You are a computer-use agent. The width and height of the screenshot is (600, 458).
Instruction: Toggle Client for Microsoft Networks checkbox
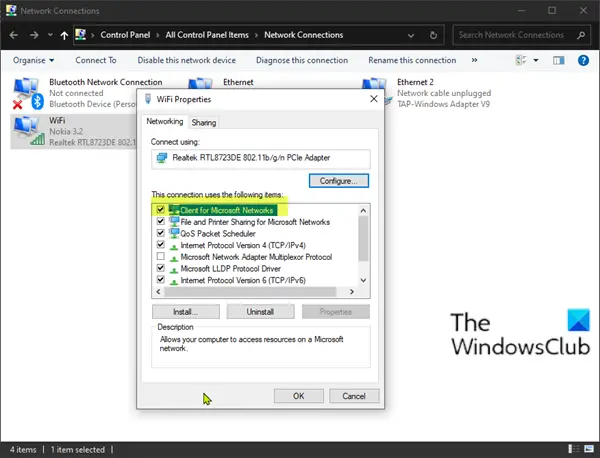(160, 210)
